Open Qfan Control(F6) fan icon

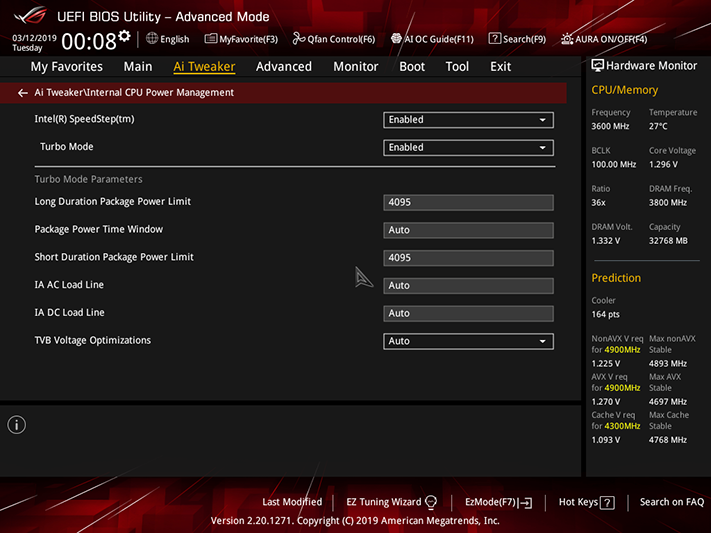[x=298, y=39]
